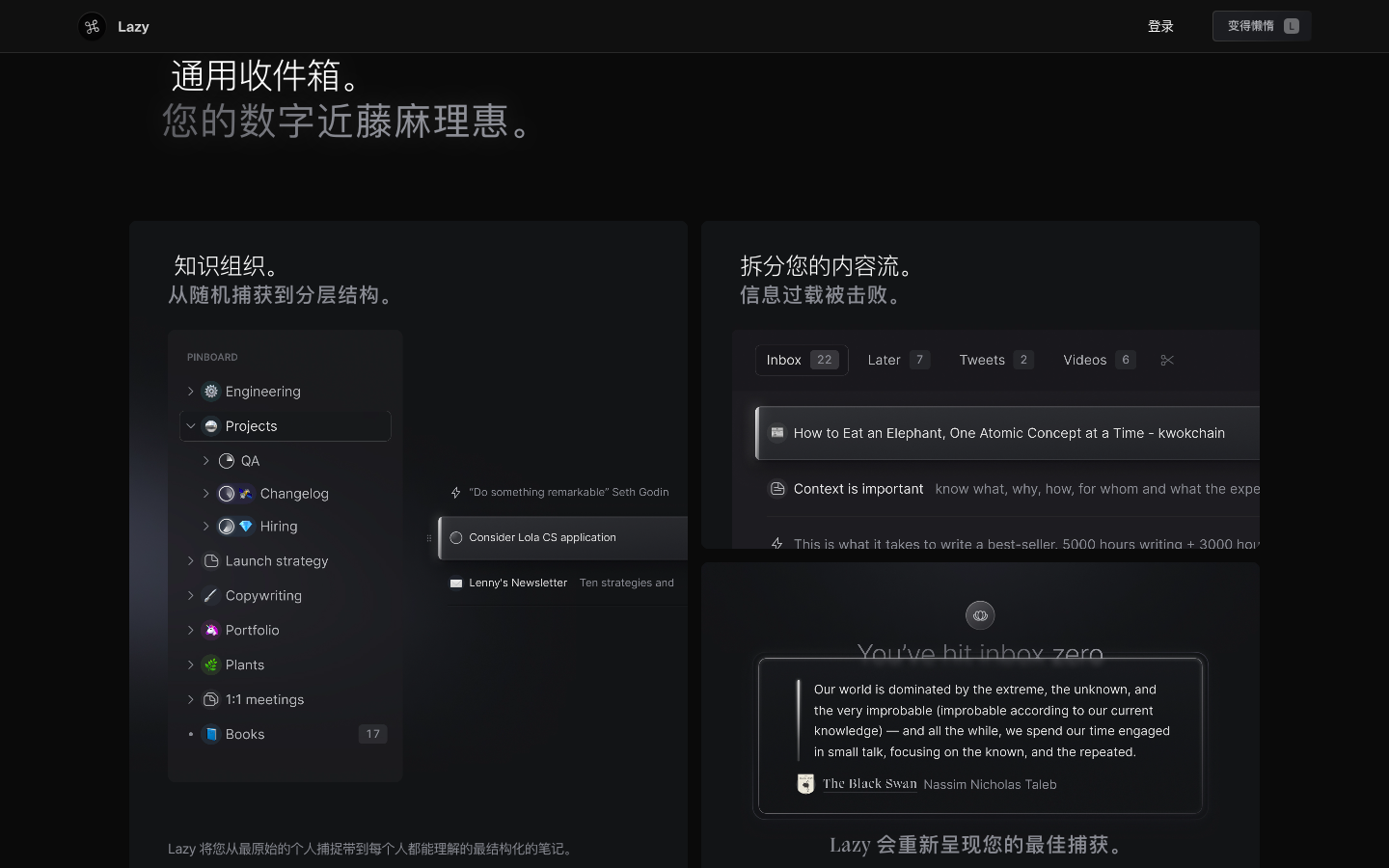Click the circular inbox zero badge icon

click(980, 615)
